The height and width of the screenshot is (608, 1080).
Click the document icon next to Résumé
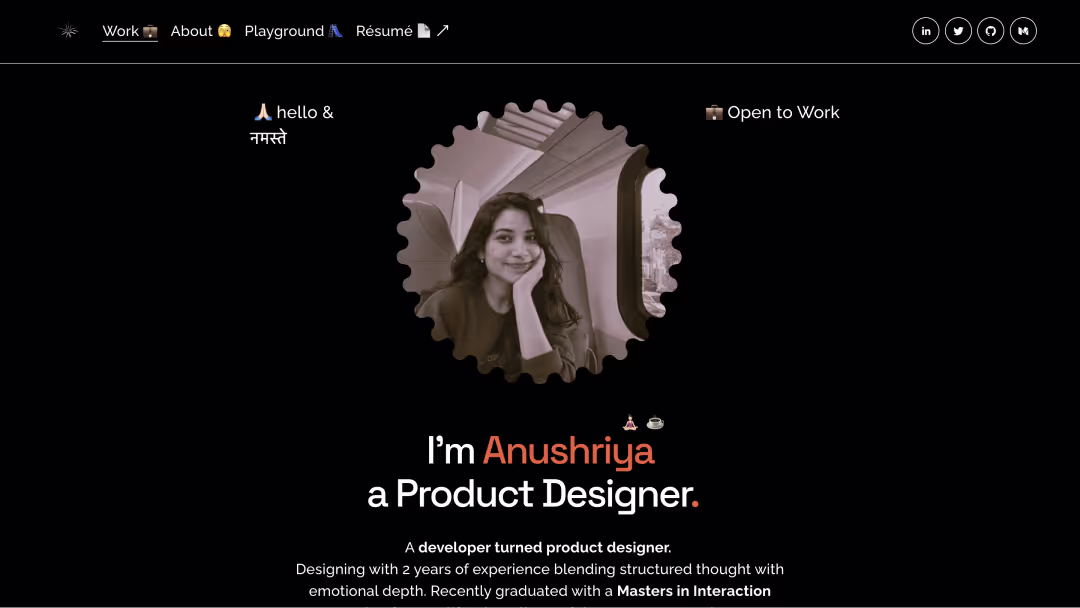424,31
